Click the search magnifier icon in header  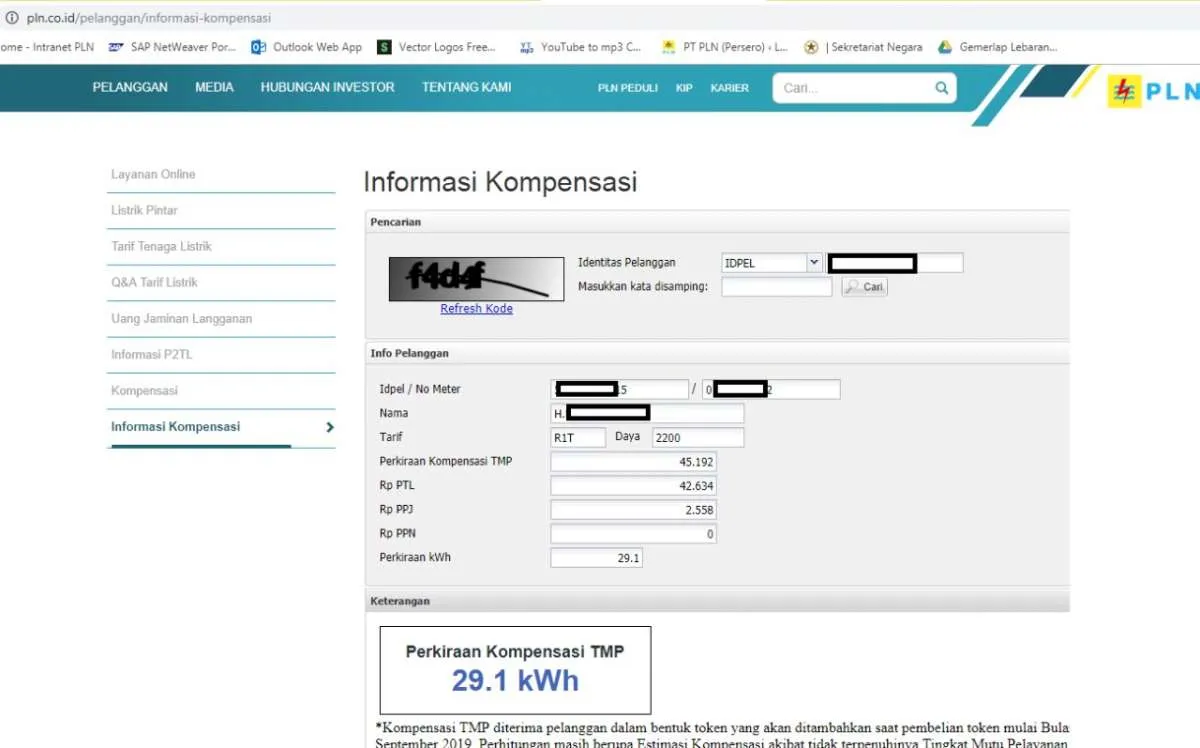(941, 88)
